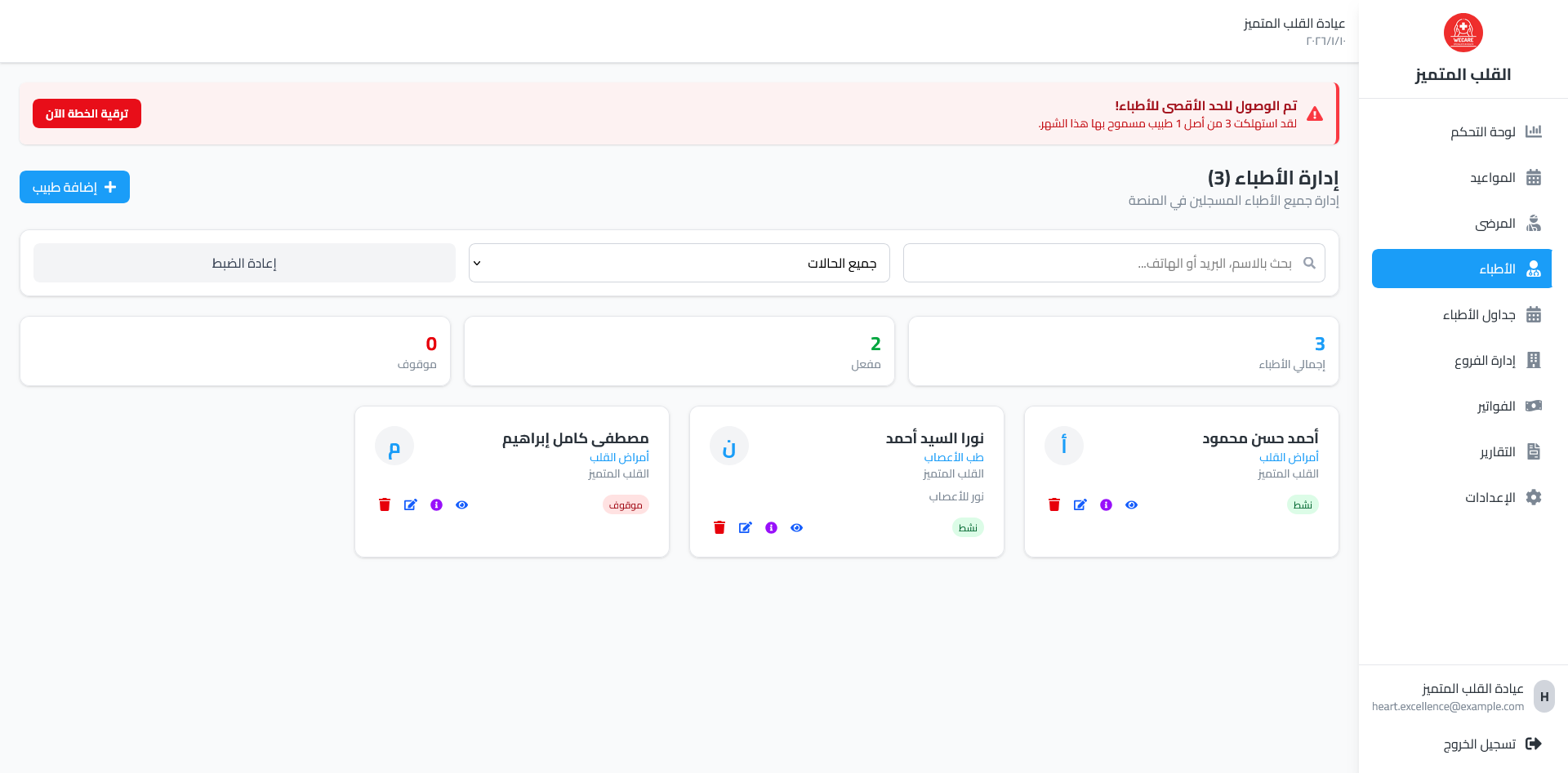Click the إضافة طبيب add doctor button
Image resolution: width=1568 pixels, height=773 pixels.
(74, 187)
